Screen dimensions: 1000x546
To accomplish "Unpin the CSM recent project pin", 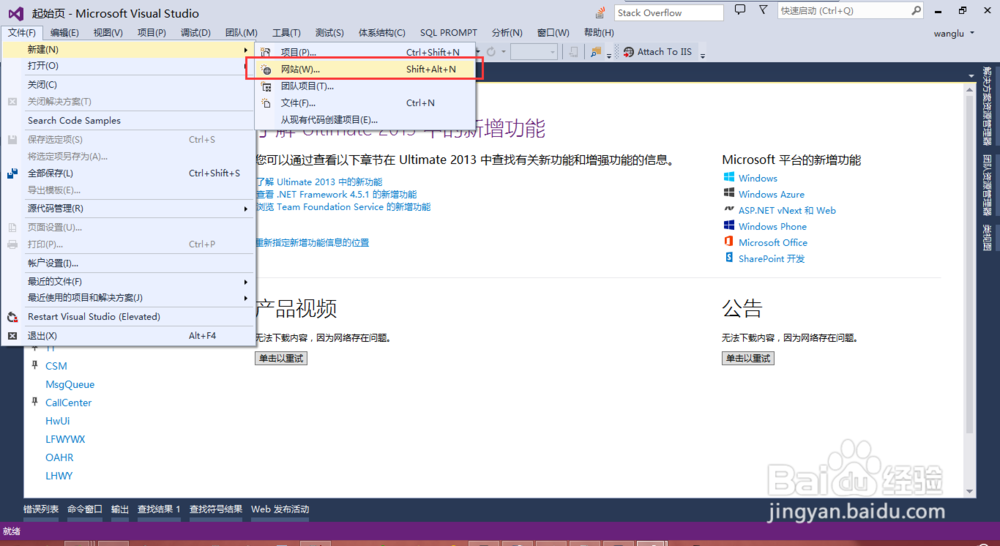I will click(x=35, y=365).
